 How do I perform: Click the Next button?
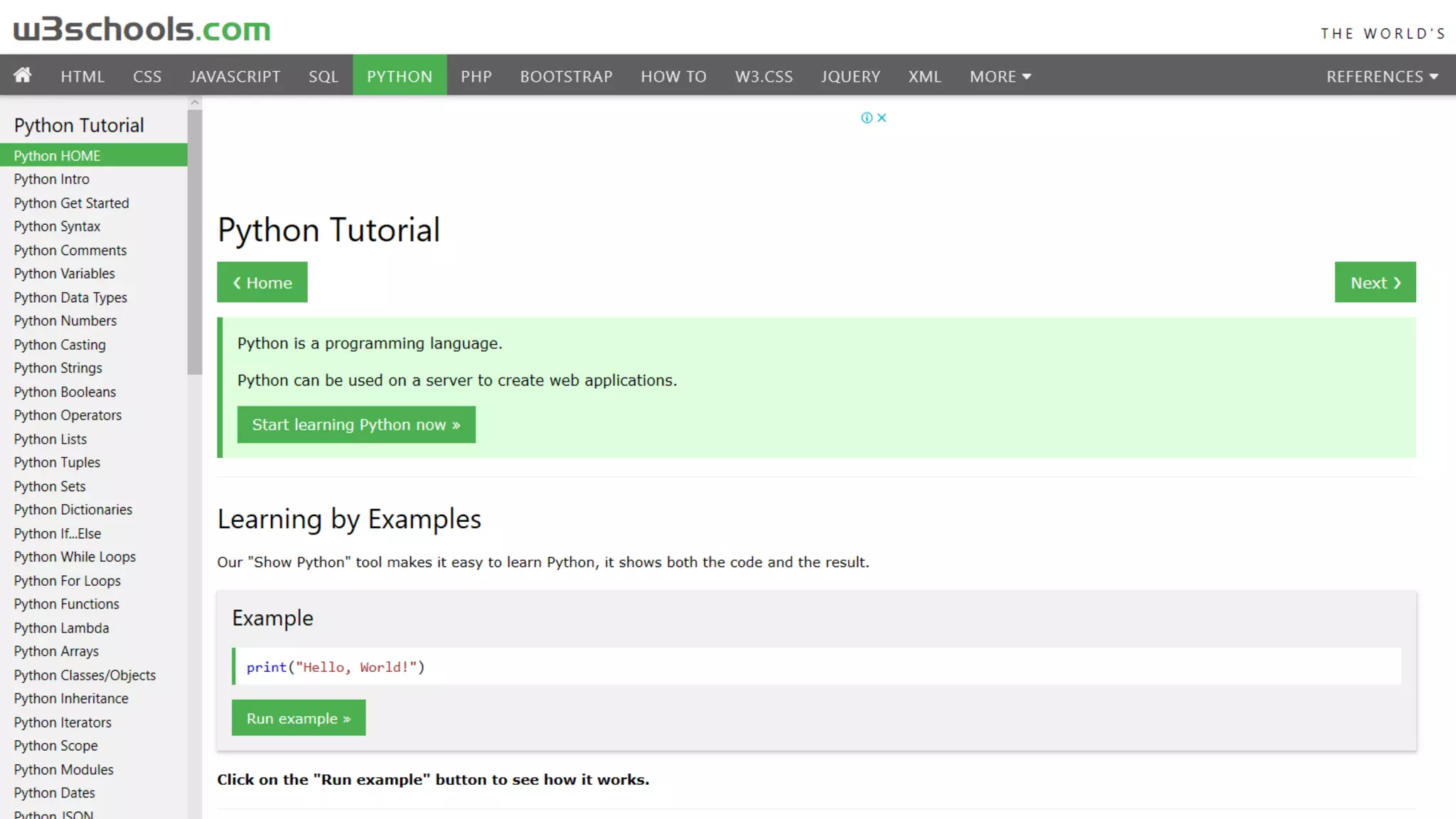[x=1375, y=282]
